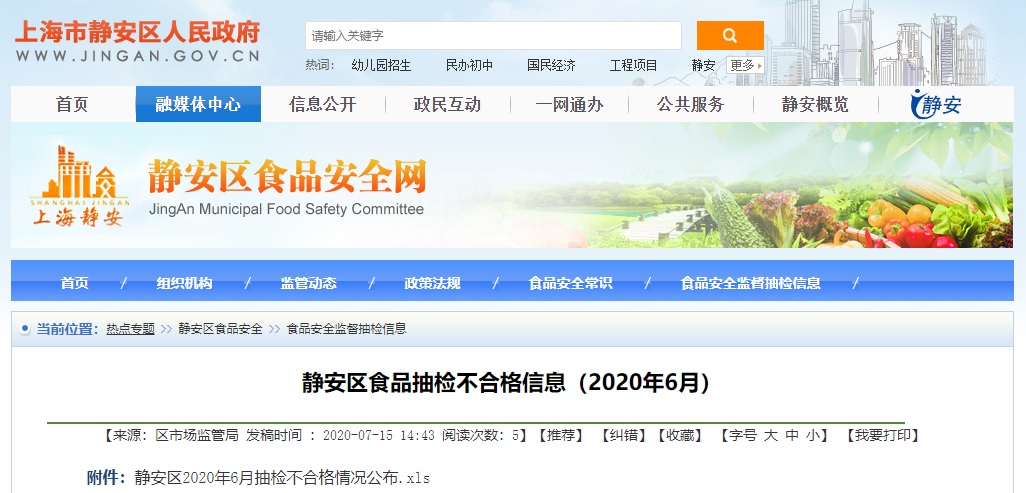
Task: Select 公共服务 in main navigation
Action: (x=690, y=104)
